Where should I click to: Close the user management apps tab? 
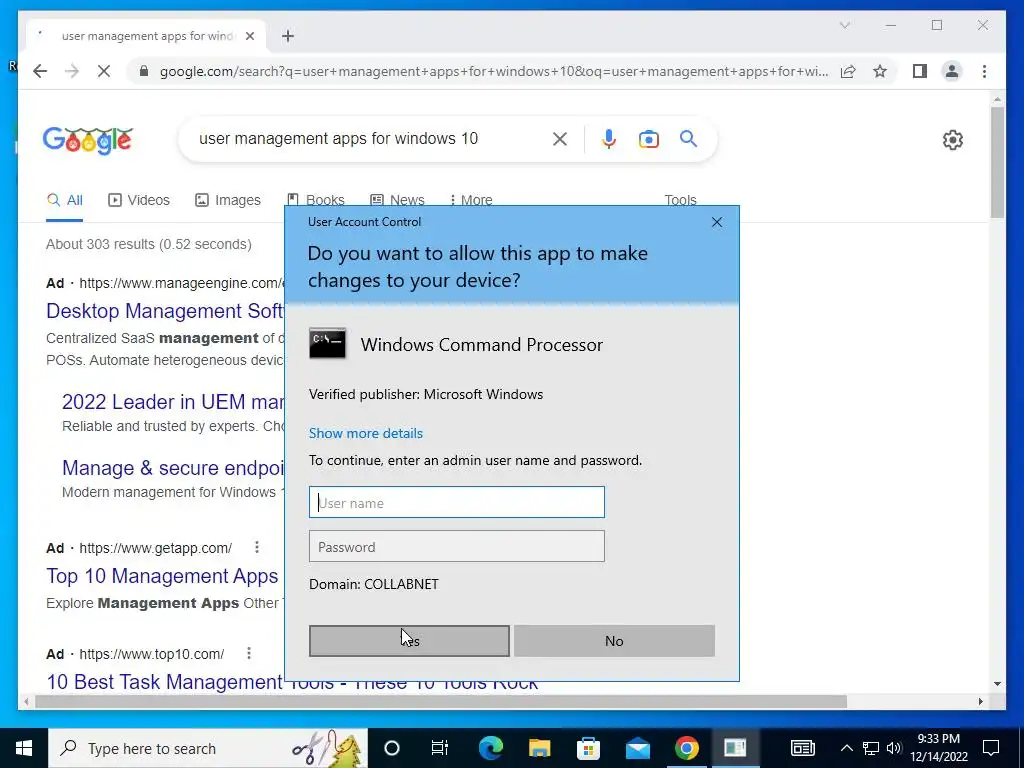click(249, 36)
